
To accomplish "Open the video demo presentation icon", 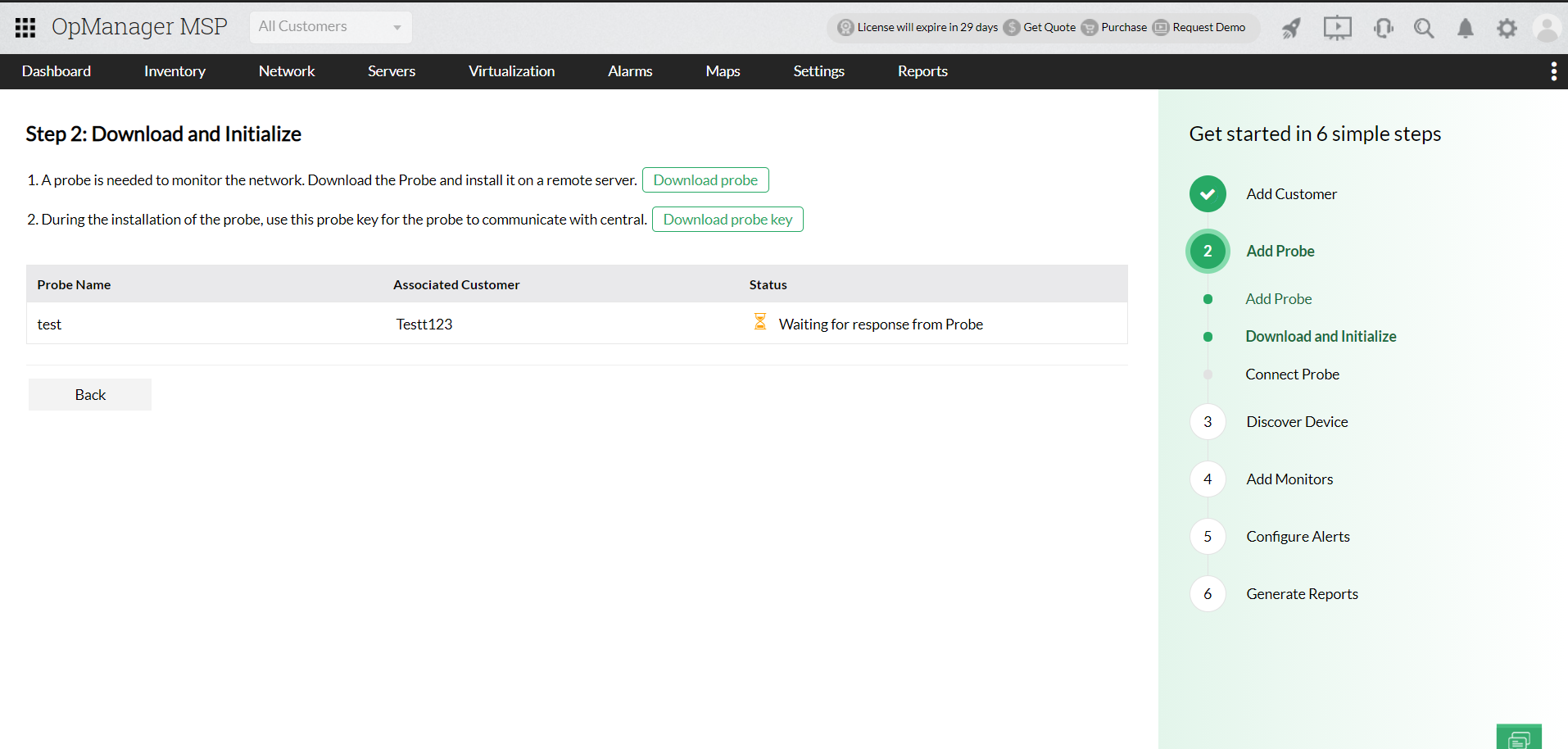I will coord(1337,28).
